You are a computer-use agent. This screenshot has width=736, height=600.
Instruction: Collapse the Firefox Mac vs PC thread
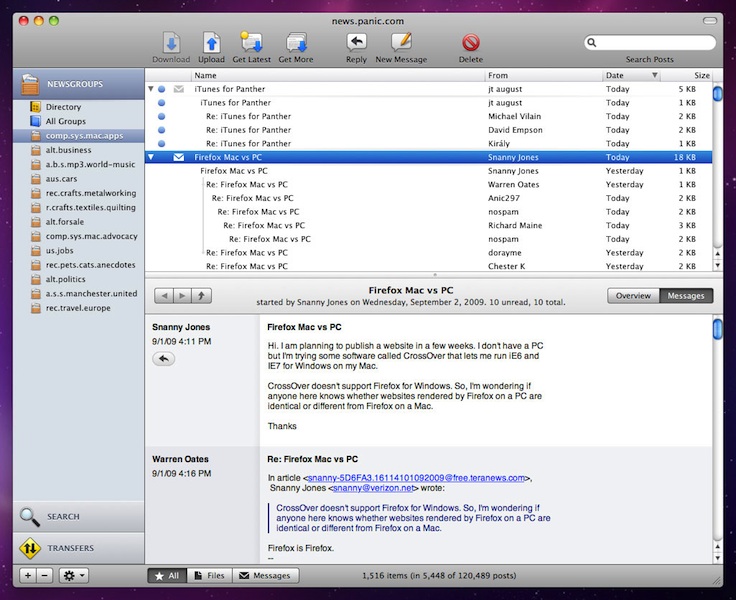coord(151,158)
